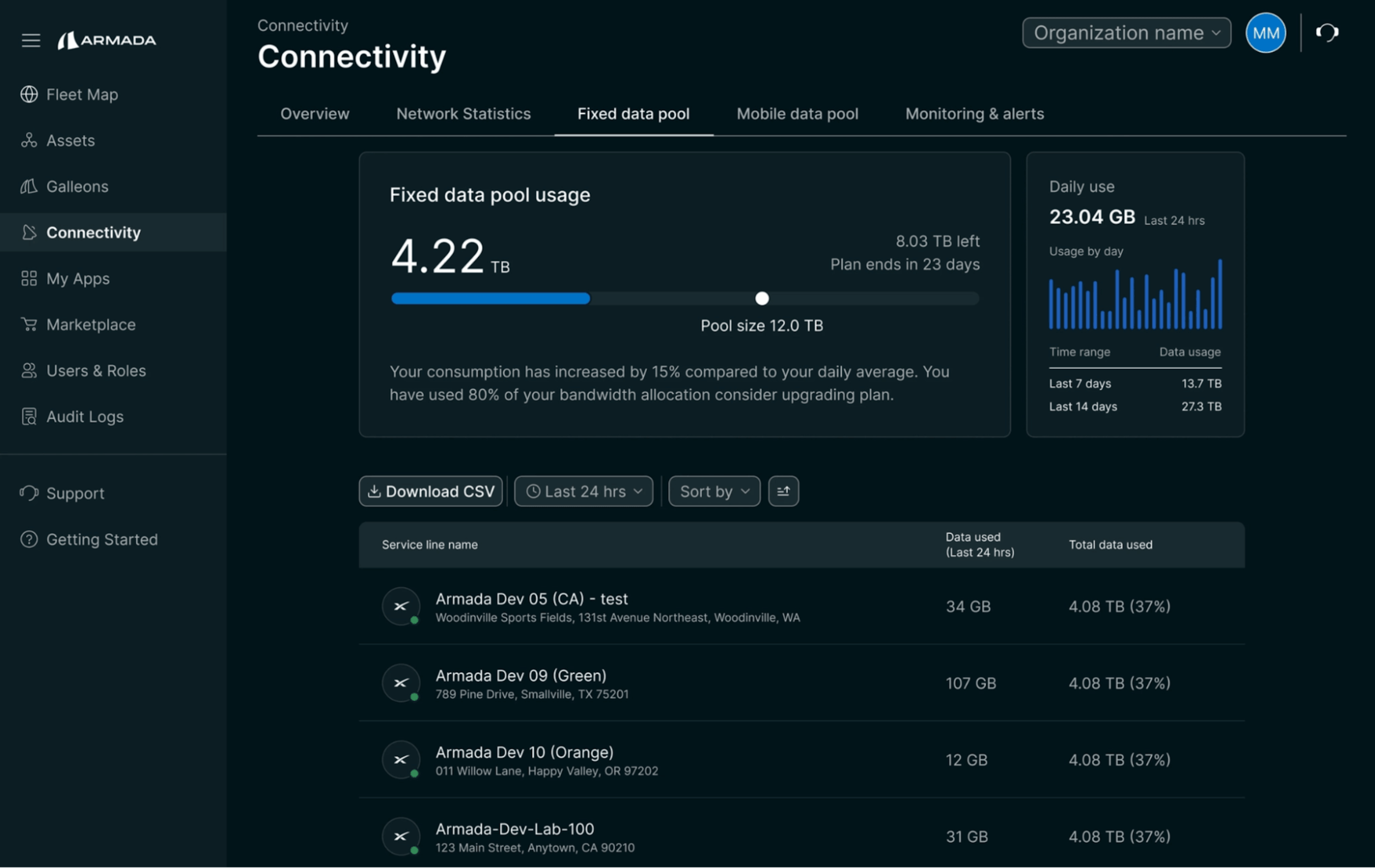This screenshot has height=868, width=1375.
Task: Open the Network Statistics tab
Action: click(463, 114)
